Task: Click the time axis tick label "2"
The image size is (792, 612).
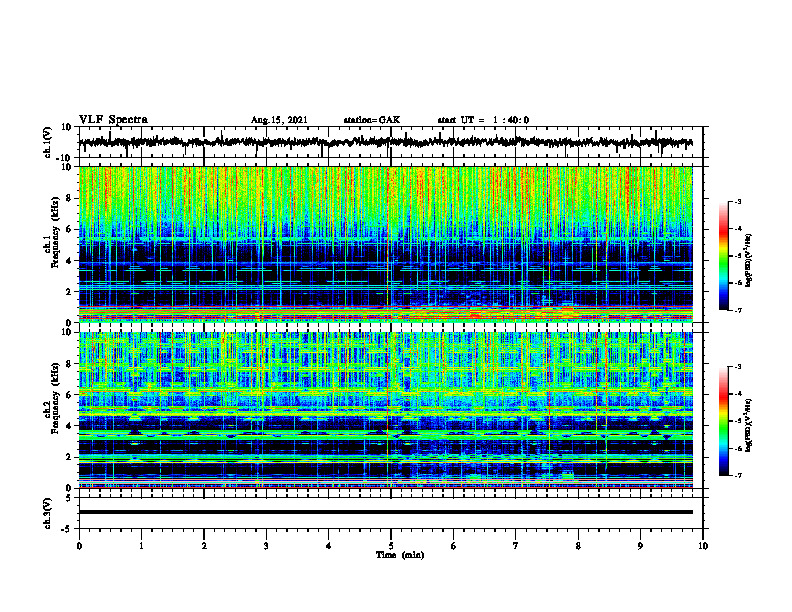Action: point(204,546)
